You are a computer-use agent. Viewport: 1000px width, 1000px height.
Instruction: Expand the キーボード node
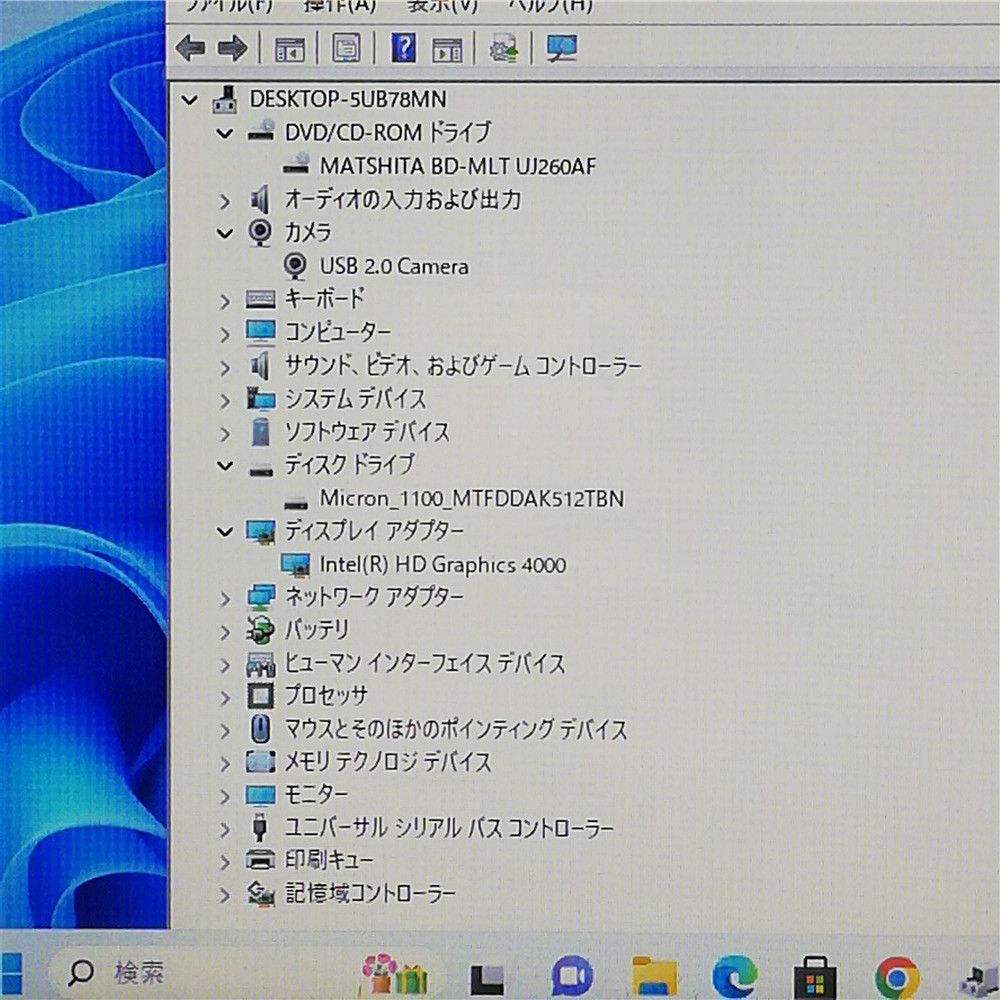point(224,301)
